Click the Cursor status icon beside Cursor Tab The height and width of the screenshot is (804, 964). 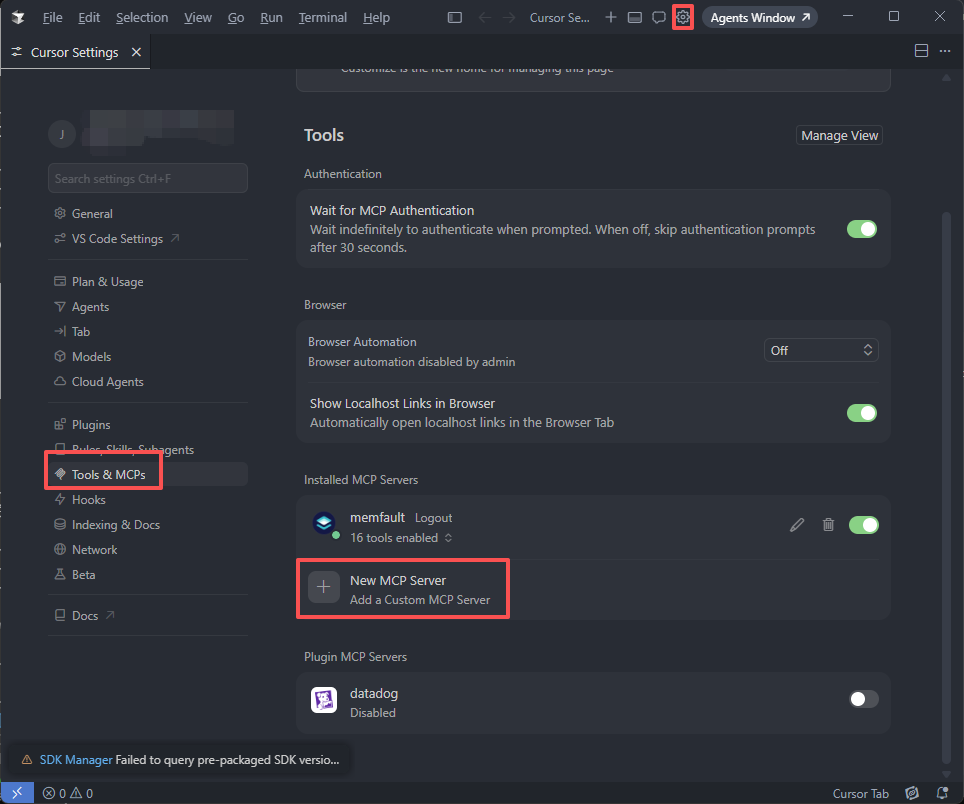[912, 794]
